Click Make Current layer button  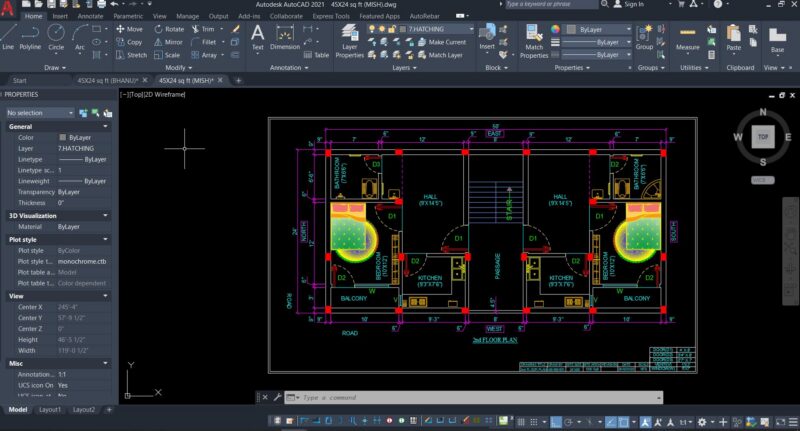442,42
